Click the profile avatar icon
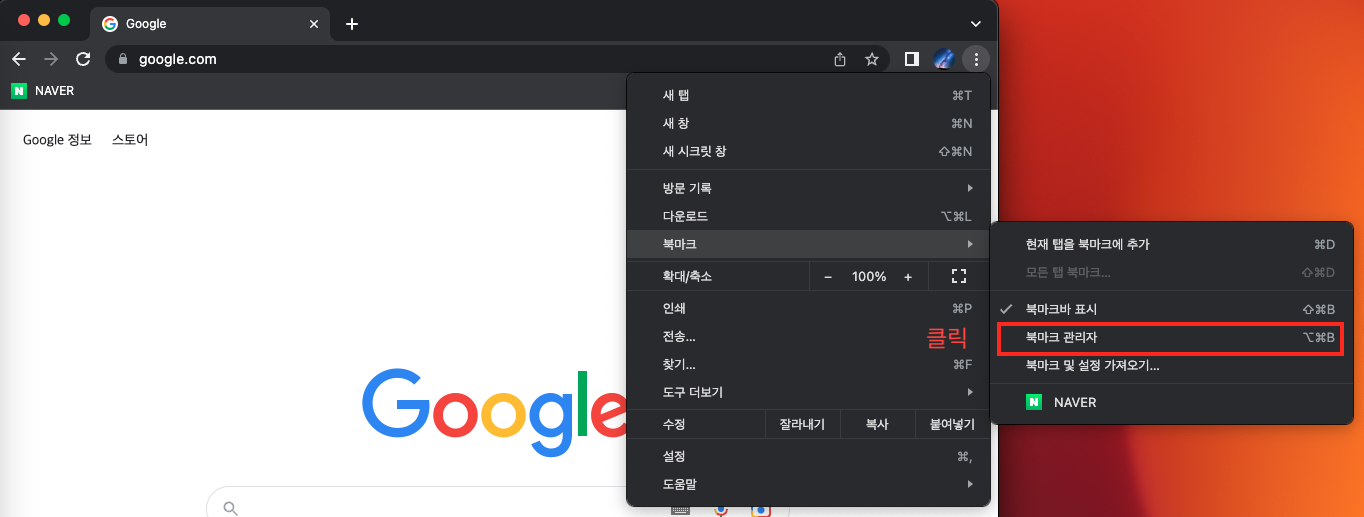This screenshot has height=517, width=1364. coord(943,59)
